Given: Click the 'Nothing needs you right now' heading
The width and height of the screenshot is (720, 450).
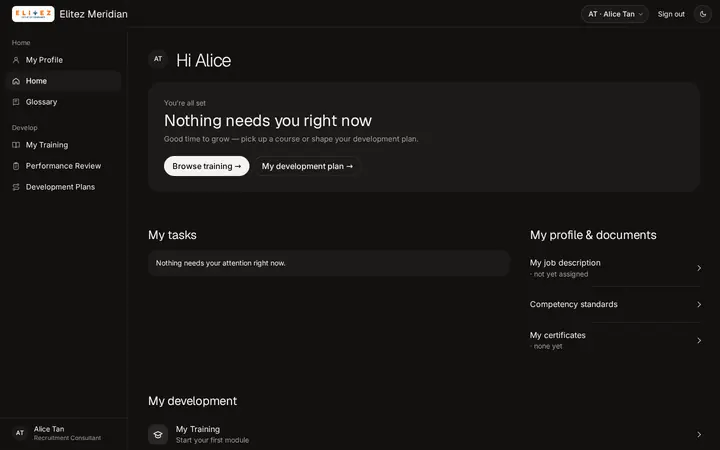Looking at the screenshot, I should coord(268,121).
